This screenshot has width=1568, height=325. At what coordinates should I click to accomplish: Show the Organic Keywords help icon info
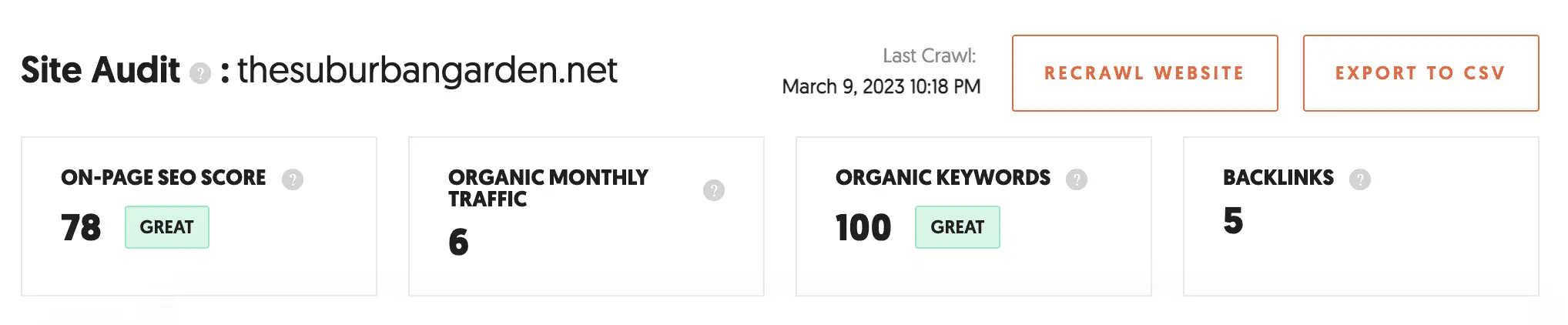tap(1077, 179)
